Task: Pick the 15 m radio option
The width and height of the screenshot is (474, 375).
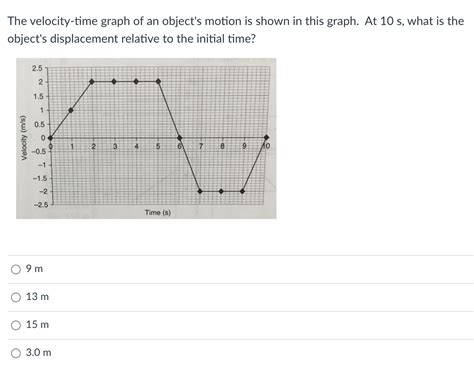Action: click(16, 325)
